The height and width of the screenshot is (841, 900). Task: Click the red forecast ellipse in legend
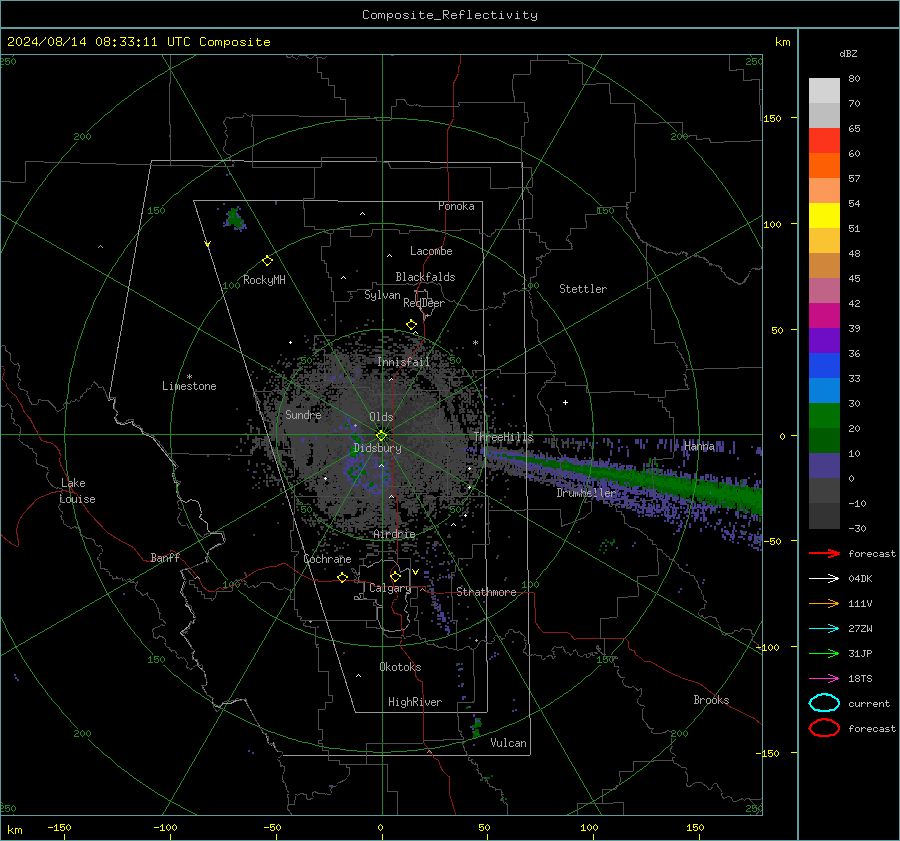coord(824,728)
